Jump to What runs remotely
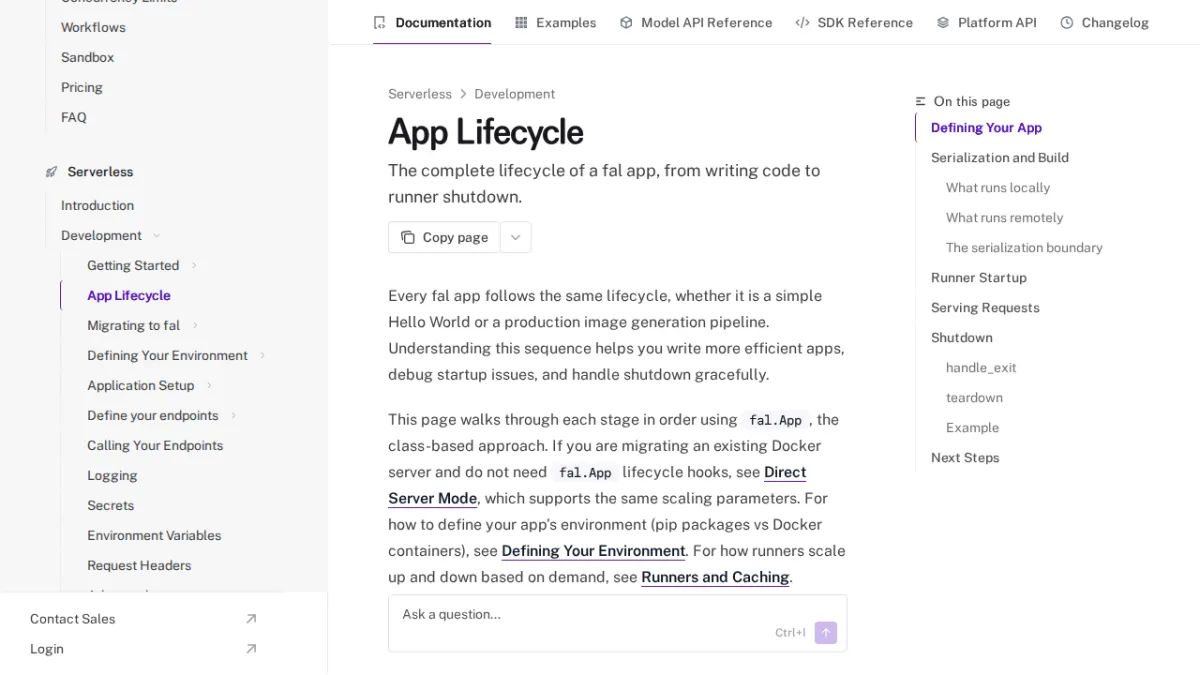Screen dimensions: 1200x675 tap(1004, 217)
